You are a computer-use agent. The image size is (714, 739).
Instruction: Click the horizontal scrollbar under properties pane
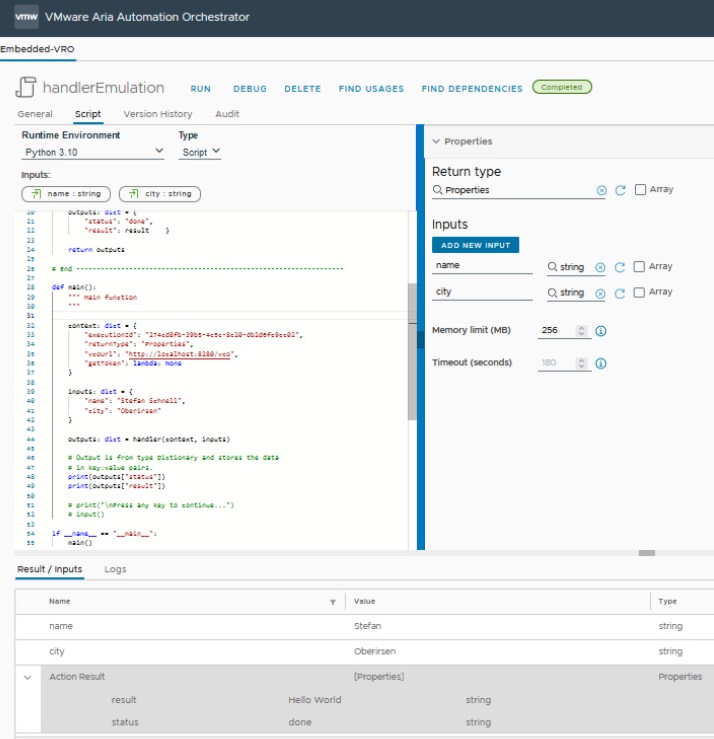click(x=647, y=553)
